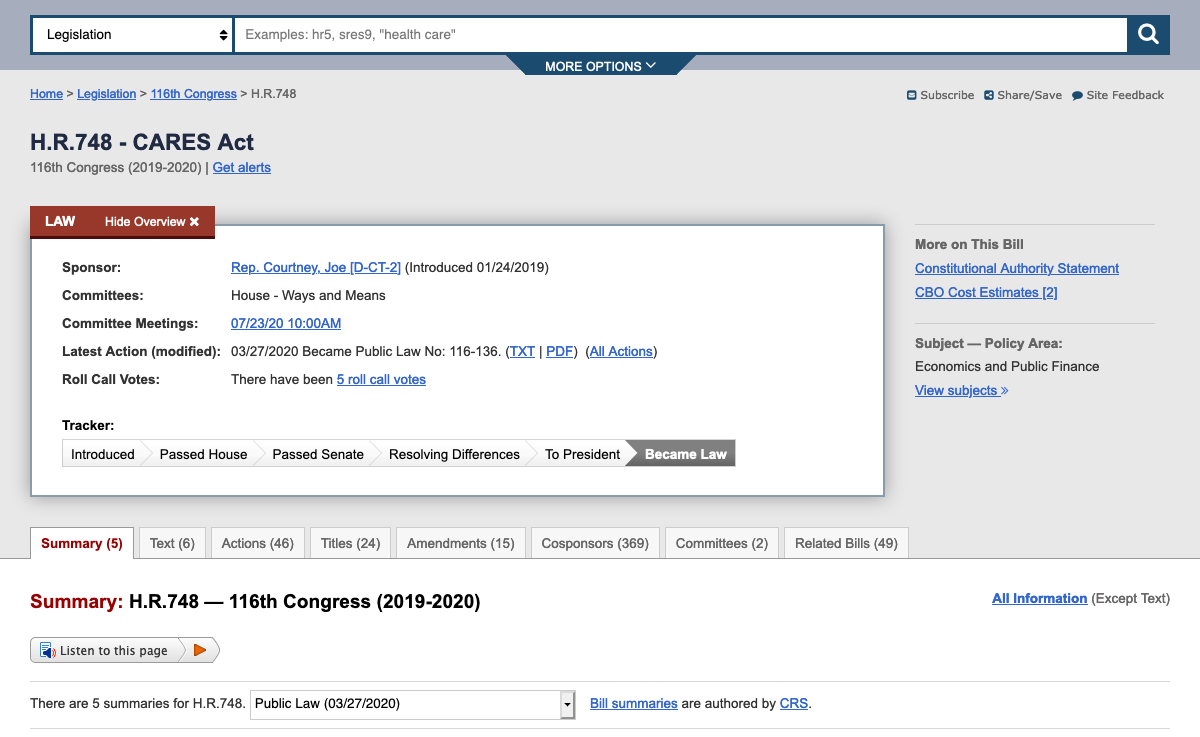Open the Legislation search category dropdown

133,35
